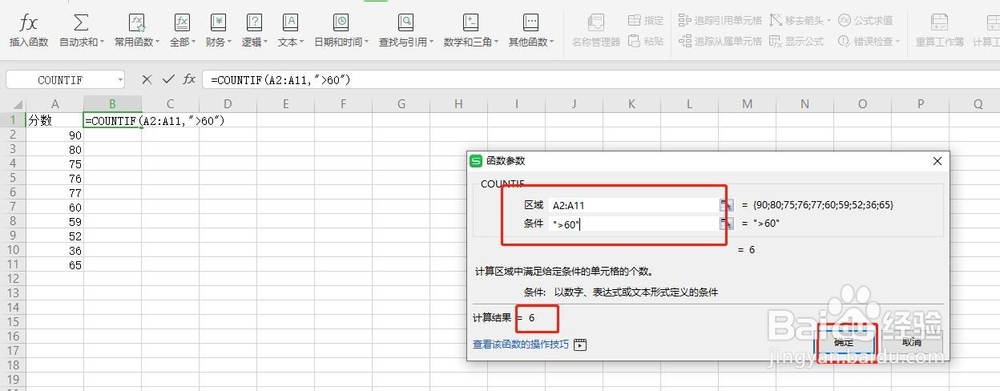Click the 取消 (Cancel) button in dialog
1000x391 pixels.
click(911, 342)
